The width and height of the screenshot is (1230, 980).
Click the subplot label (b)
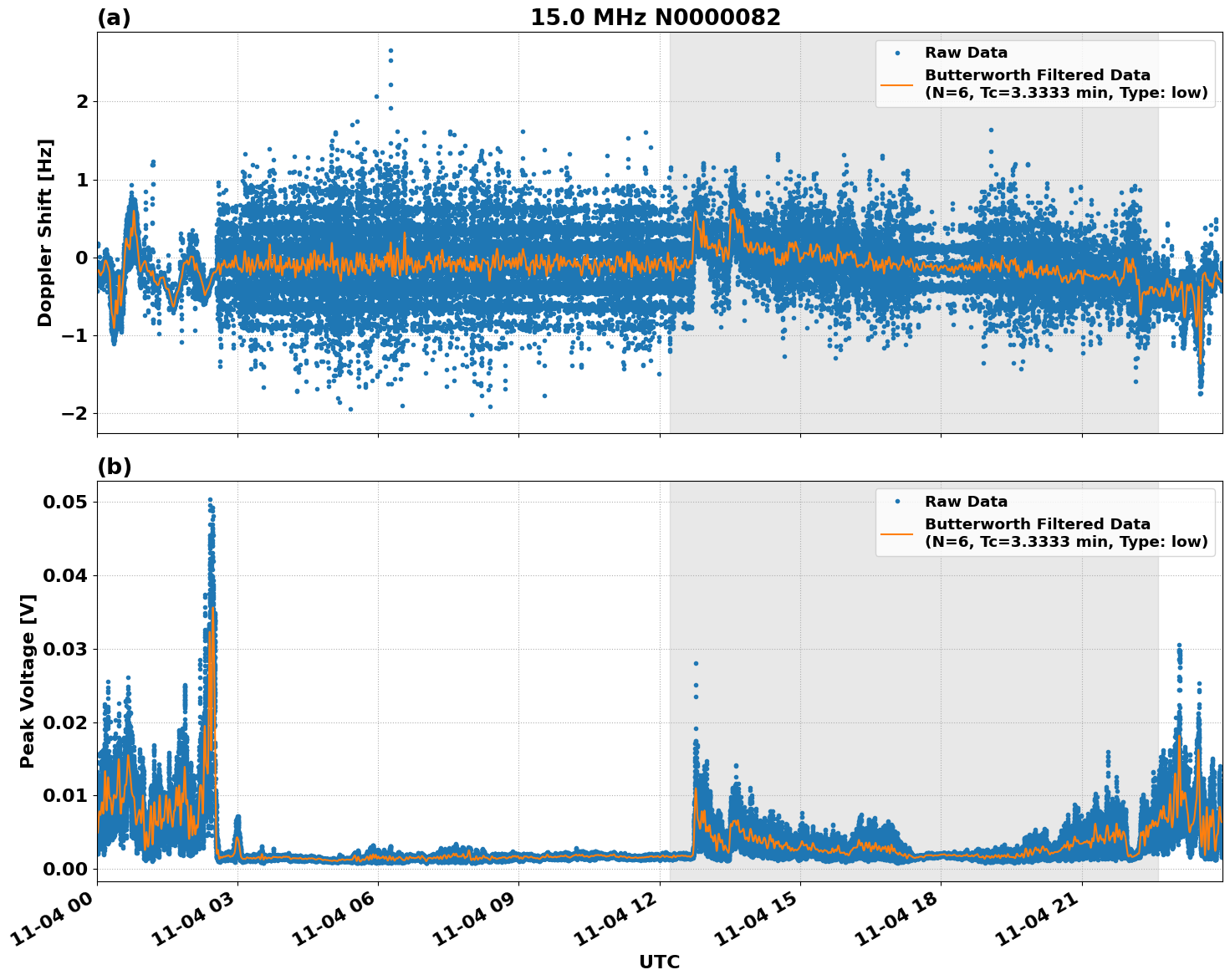115,465
